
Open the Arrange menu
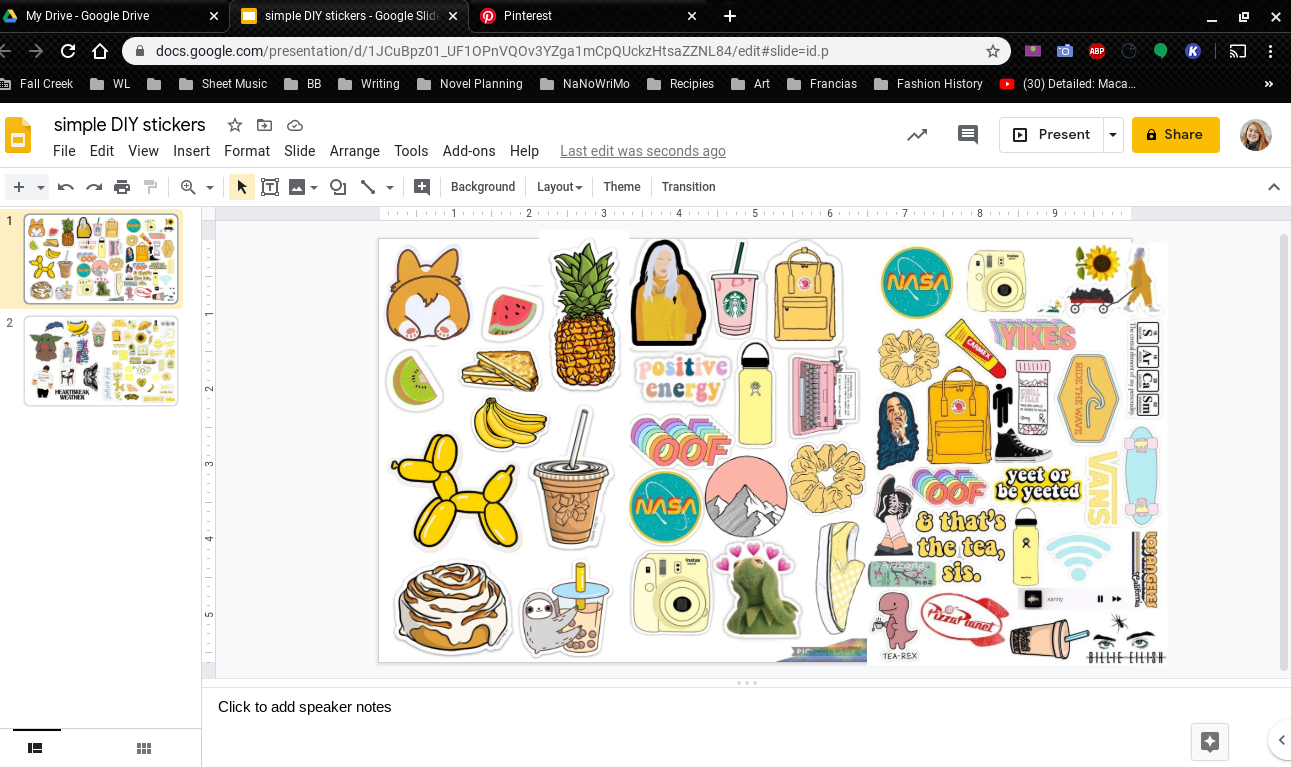(354, 151)
